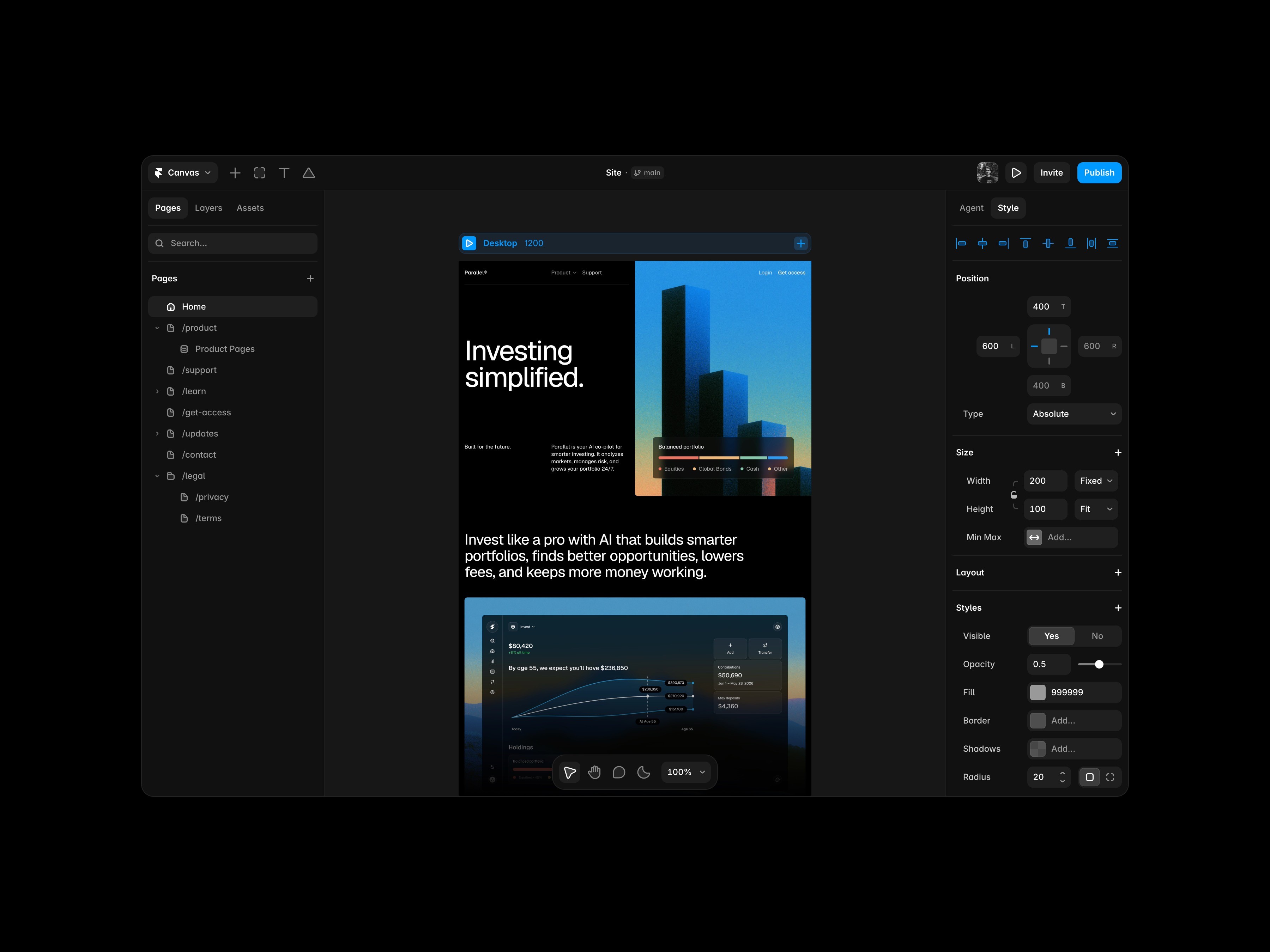The width and height of the screenshot is (1270, 952).
Task: Click the Desktop breakpoint play icon
Action: point(469,243)
